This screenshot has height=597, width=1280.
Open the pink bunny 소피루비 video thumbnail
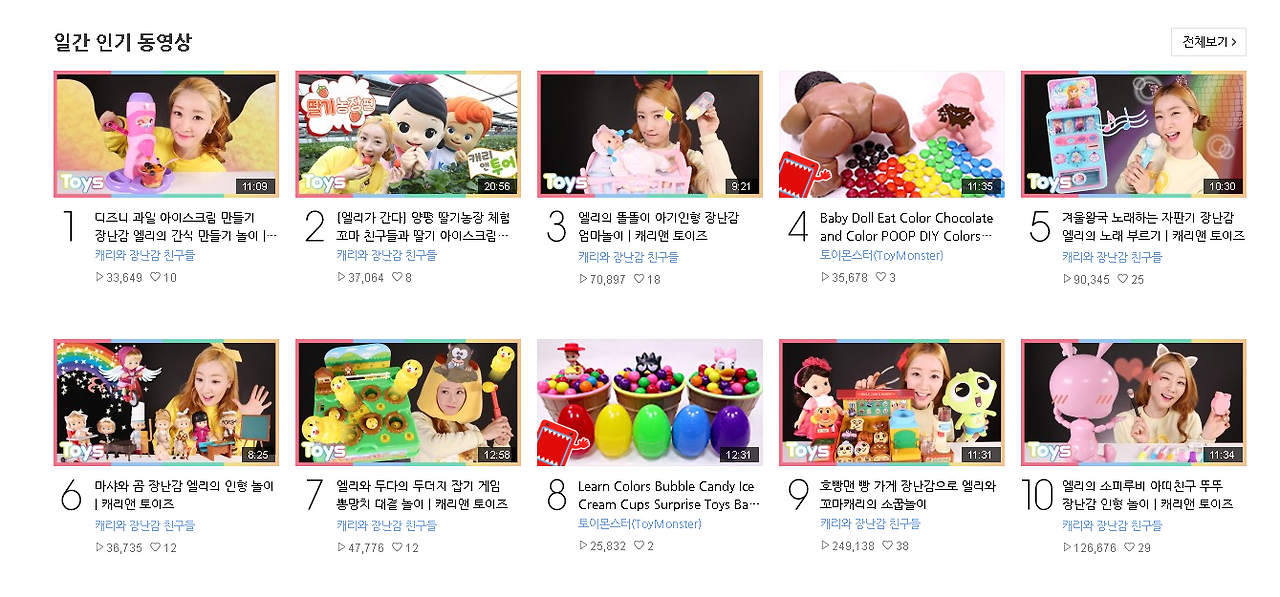1134,402
